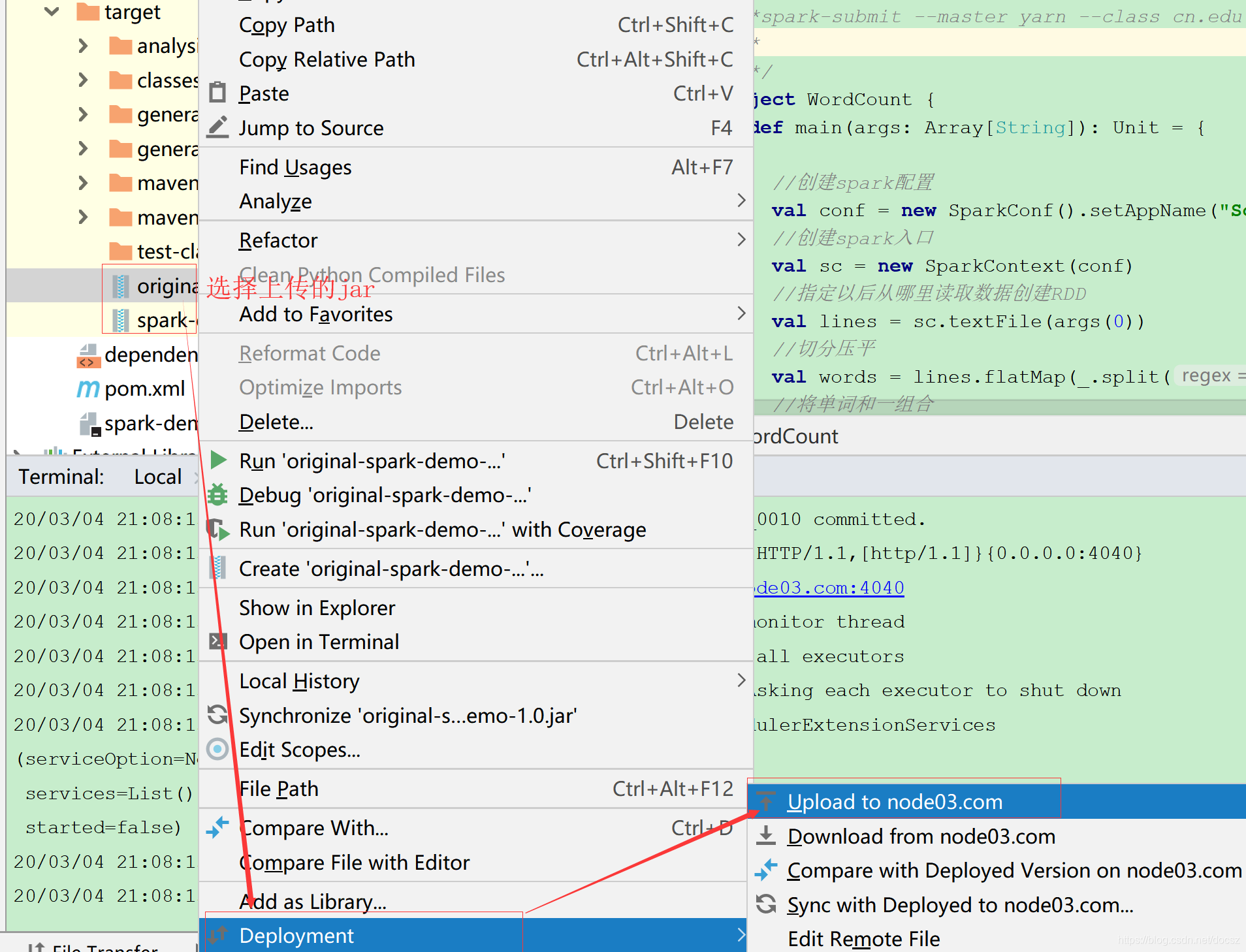Image resolution: width=1246 pixels, height=952 pixels.
Task: Click the Compare with Deployed Version icon
Action: (x=765, y=870)
